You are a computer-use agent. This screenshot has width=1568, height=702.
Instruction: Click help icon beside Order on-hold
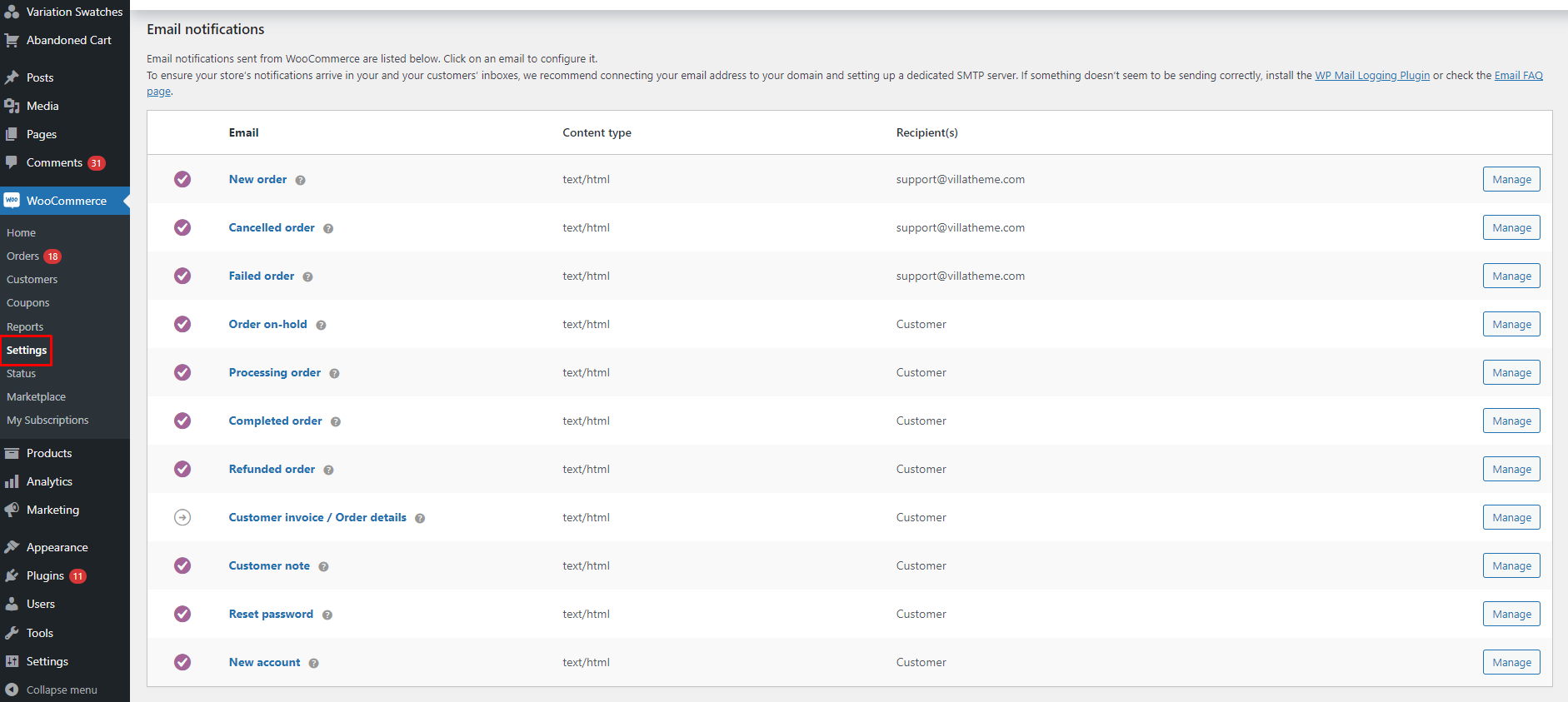tap(321, 325)
